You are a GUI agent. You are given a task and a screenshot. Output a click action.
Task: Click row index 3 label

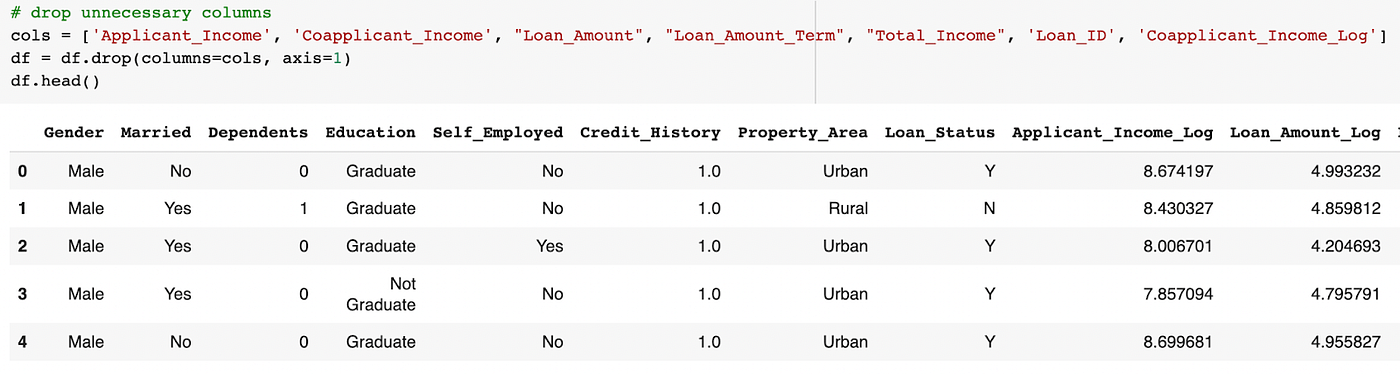pyautogui.click(x=22, y=294)
